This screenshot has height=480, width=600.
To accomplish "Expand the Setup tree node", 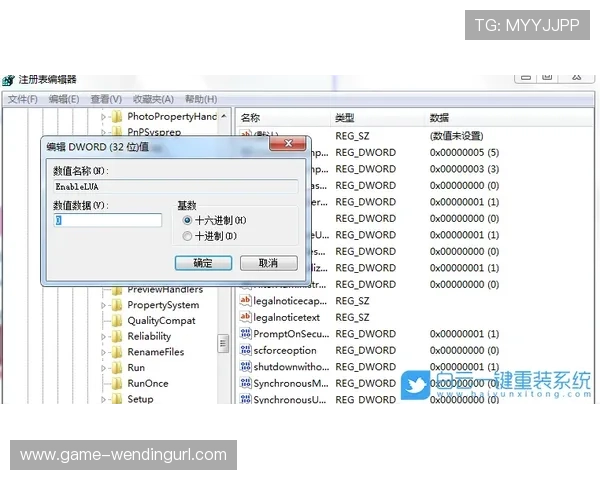I will [103, 400].
